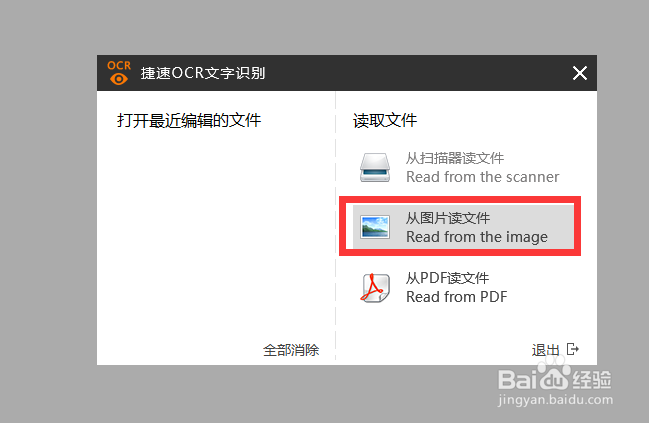The height and width of the screenshot is (423, 649).
Task: Click Read from the scanner text
Action: 482,177
